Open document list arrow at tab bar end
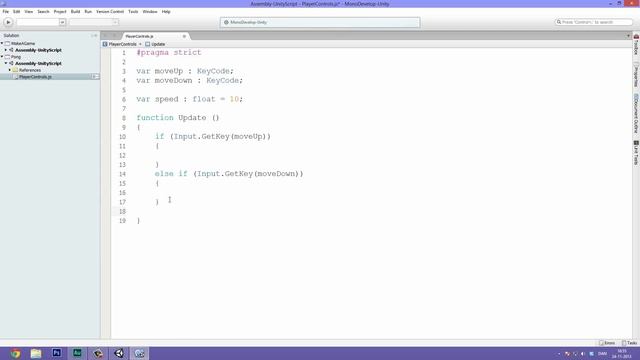 (628, 36)
